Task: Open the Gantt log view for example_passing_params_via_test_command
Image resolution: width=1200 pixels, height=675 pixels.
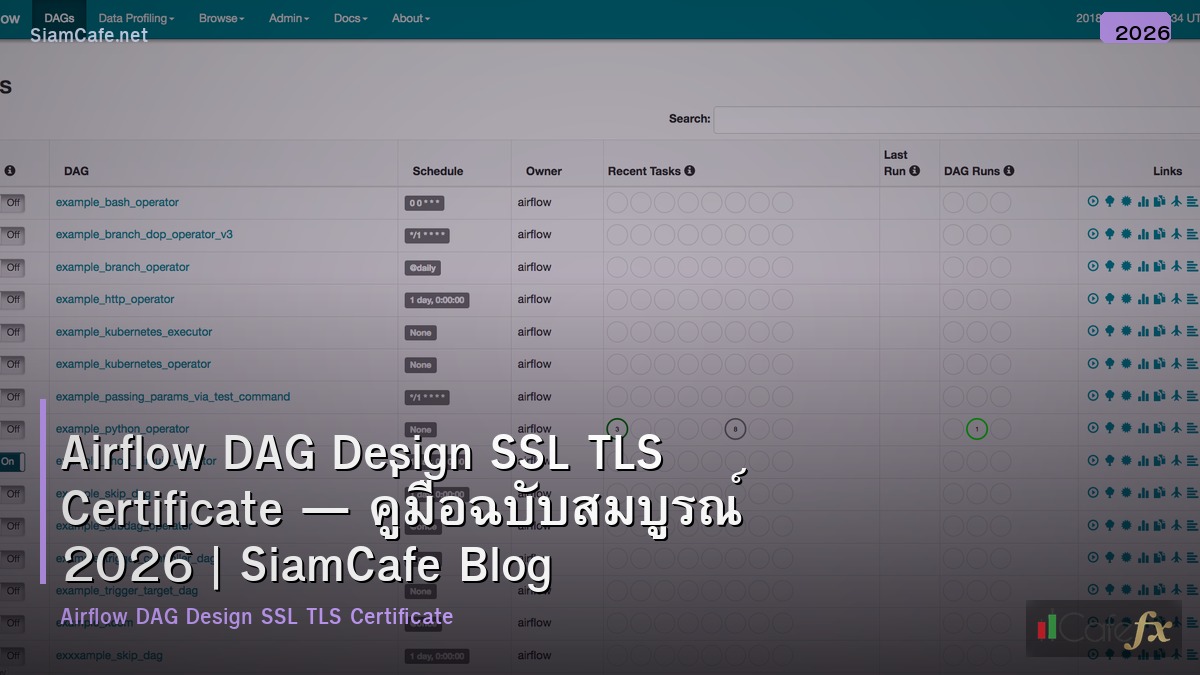Action: [1192, 395]
